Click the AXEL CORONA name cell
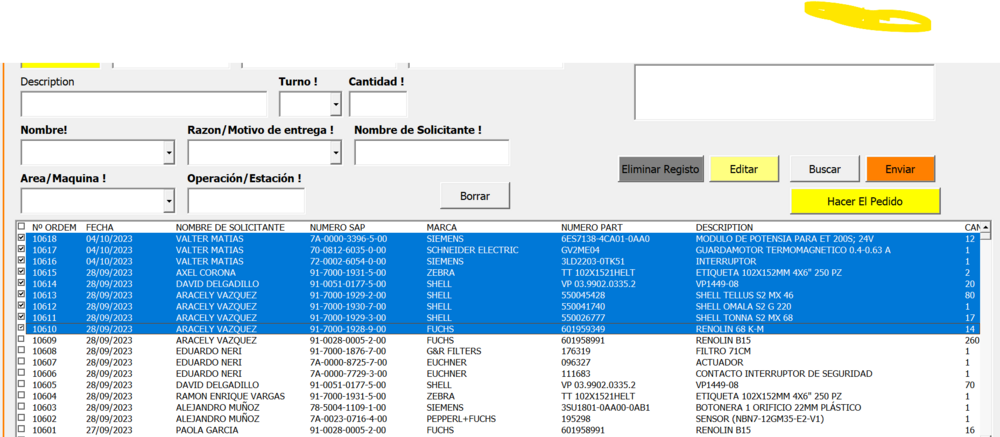 [204, 272]
